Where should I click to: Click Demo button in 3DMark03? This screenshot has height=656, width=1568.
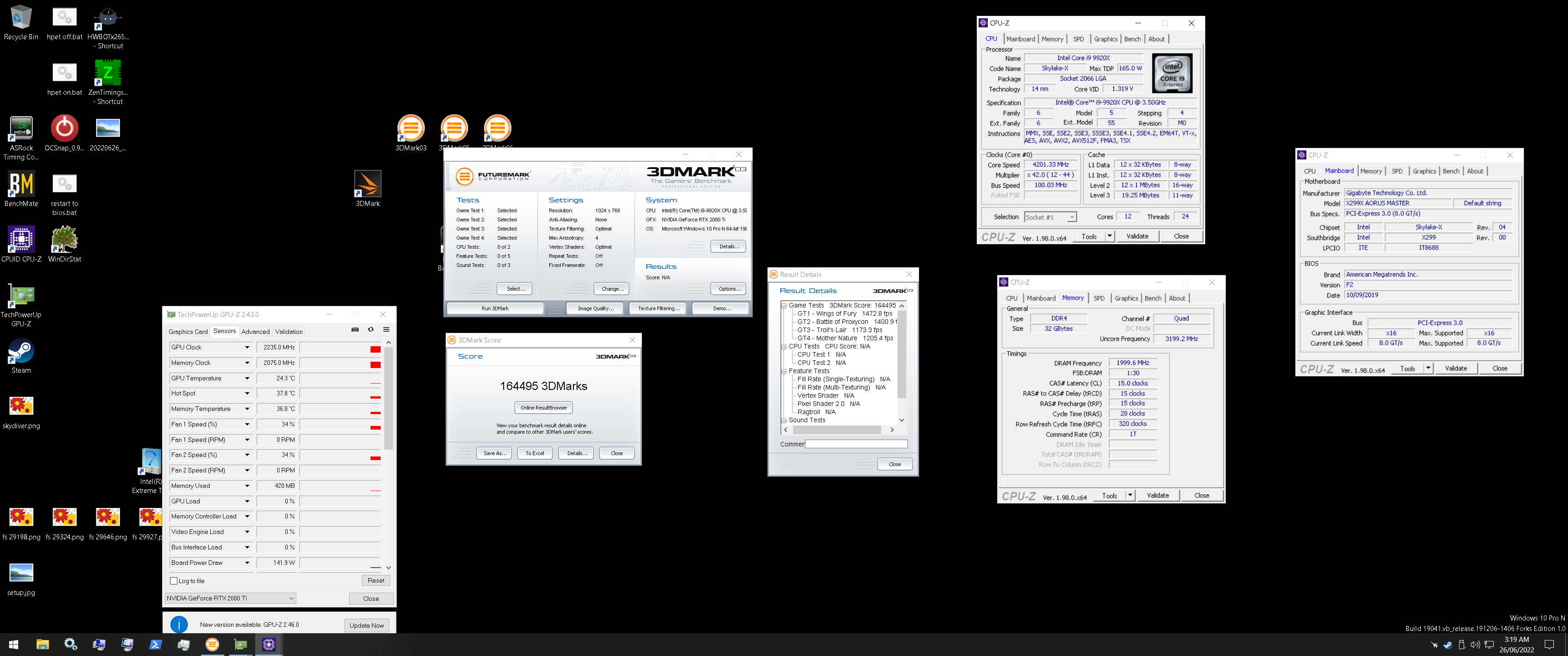pyautogui.click(x=721, y=308)
